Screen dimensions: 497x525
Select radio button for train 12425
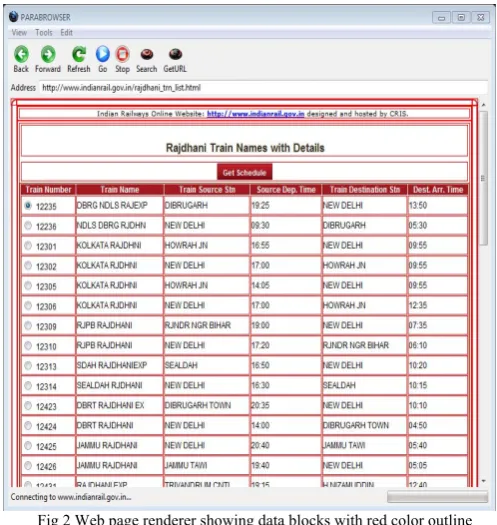click(x=28, y=446)
